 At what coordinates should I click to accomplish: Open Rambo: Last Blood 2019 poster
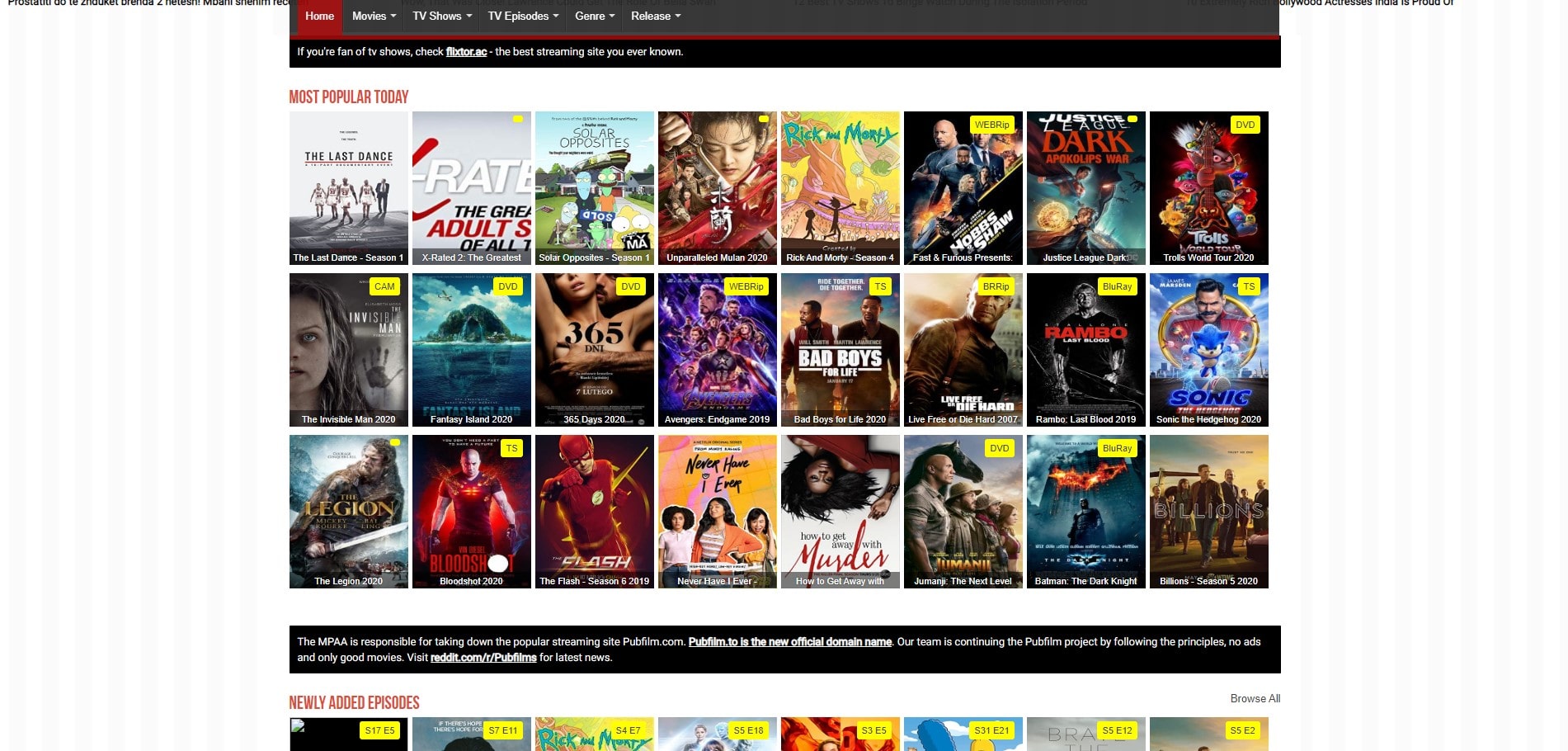click(x=1086, y=350)
